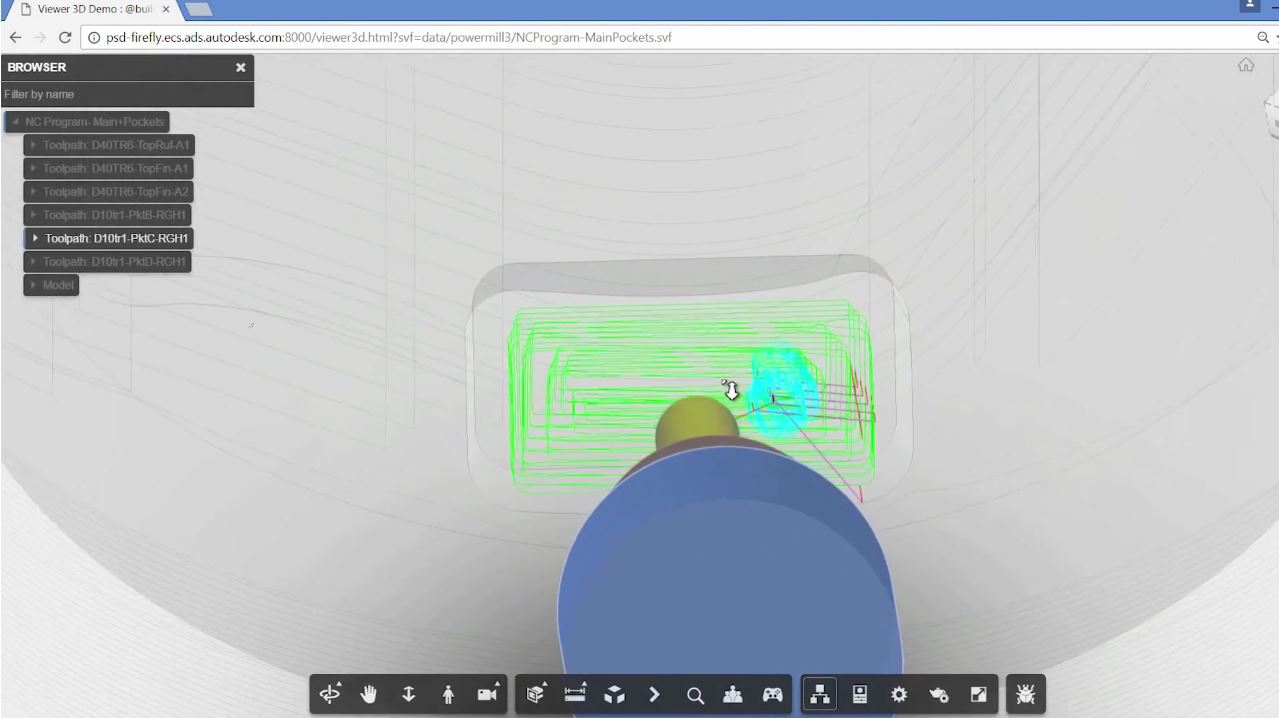Select Toolpath: D40TR6-TopFin-A2 in browser
The width and height of the screenshot is (1279, 718).
tap(115, 192)
